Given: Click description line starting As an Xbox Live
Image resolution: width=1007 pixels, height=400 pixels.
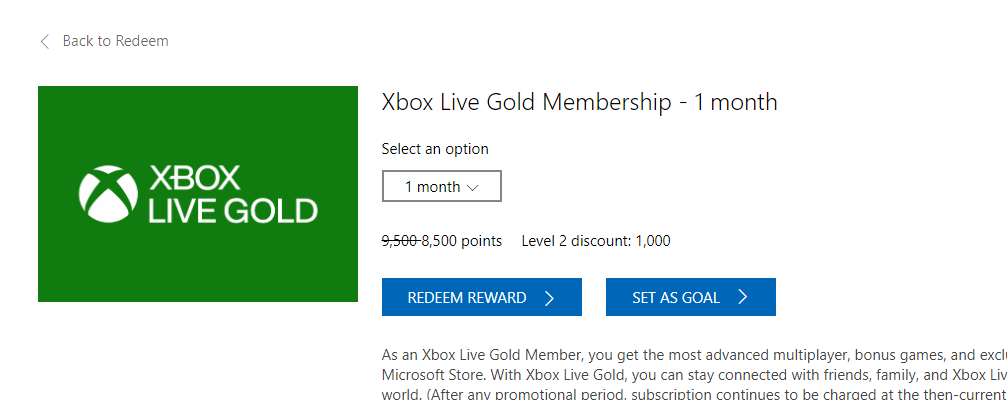Looking at the screenshot, I should click(x=694, y=355).
